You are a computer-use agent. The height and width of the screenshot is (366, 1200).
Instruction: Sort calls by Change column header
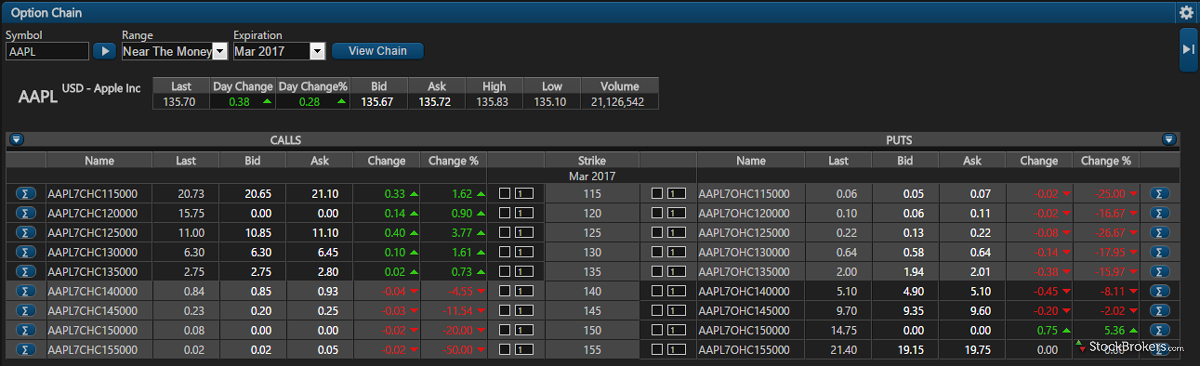[x=387, y=160]
